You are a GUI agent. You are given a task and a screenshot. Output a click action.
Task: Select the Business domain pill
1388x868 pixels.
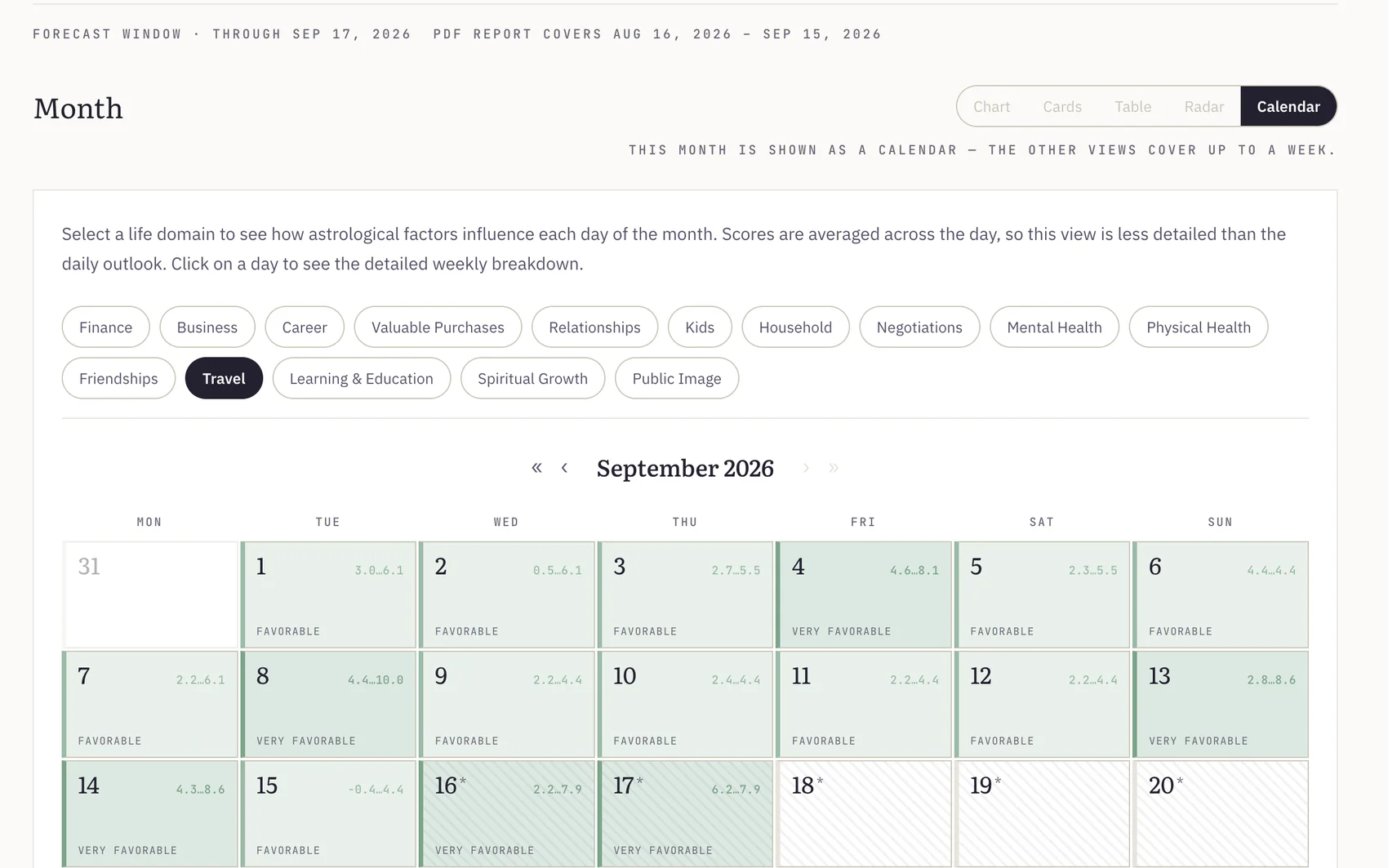pyautogui.click(x=207, y=327)
